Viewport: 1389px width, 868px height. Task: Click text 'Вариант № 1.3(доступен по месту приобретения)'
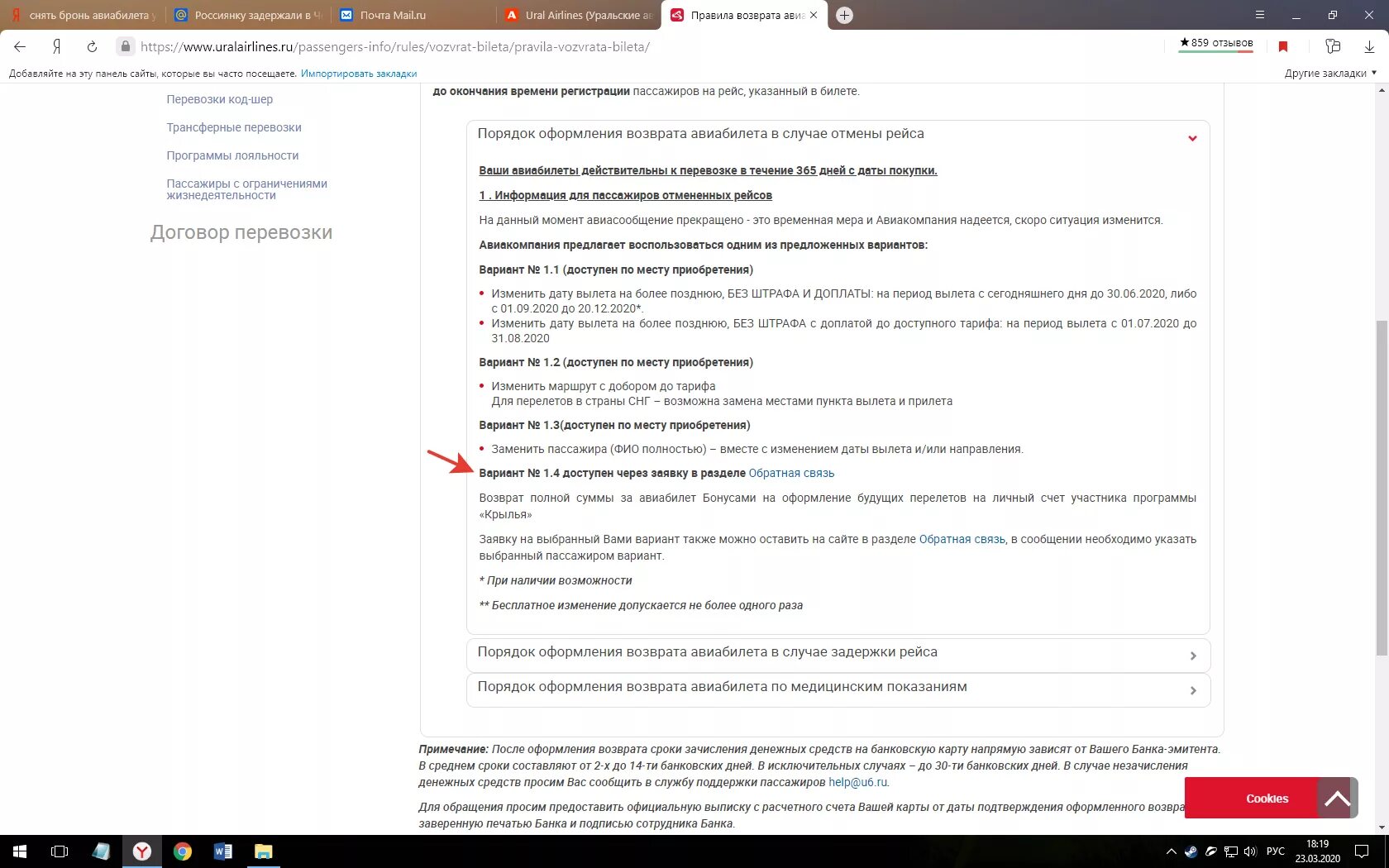[614, 426]
